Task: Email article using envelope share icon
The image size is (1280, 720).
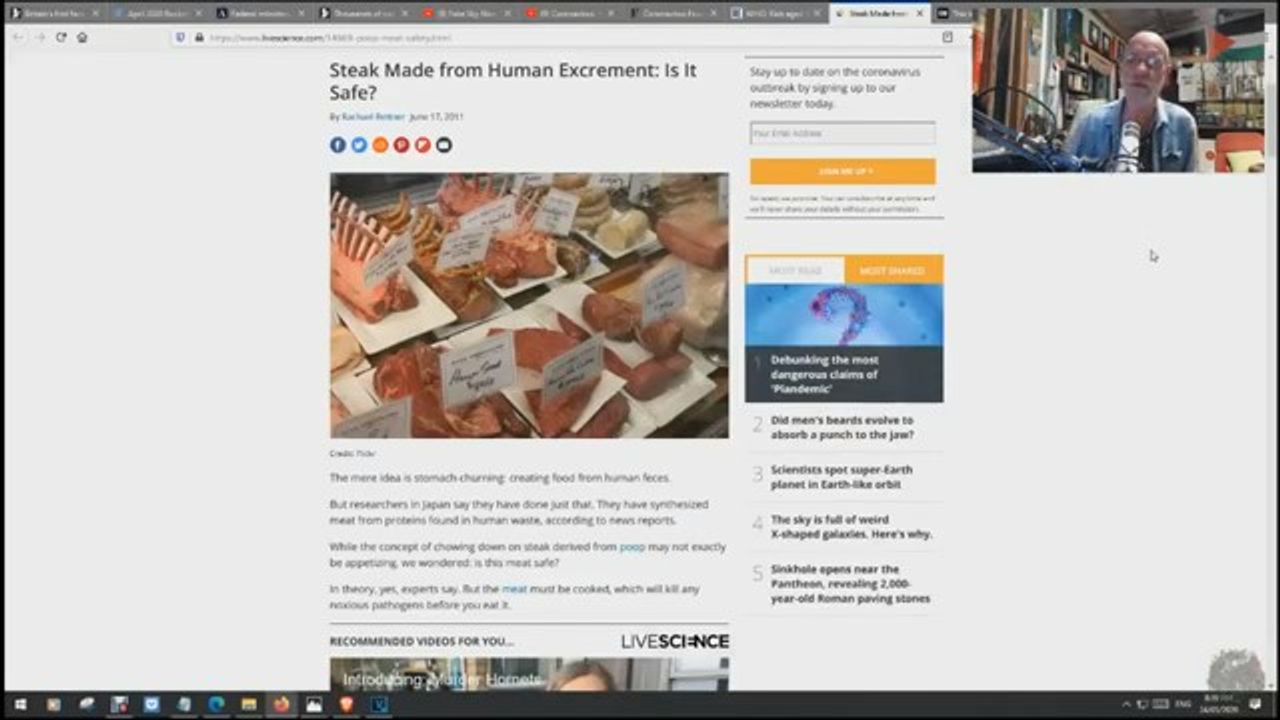Action: pyautogui.click(x=444, y=145)
